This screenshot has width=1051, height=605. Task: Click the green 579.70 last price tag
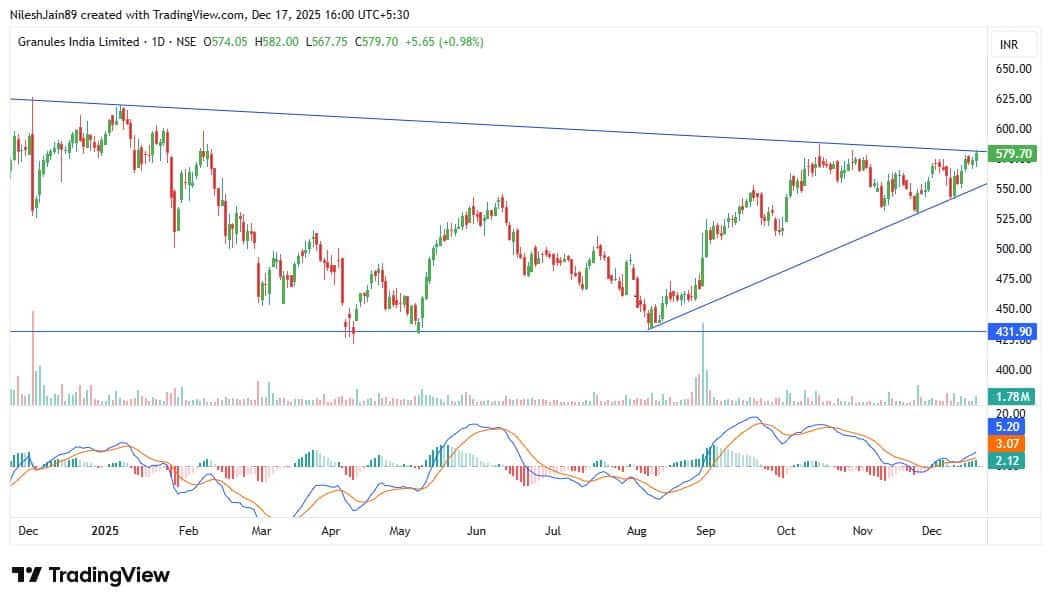pyautogui.click(x=1012, y=153)
